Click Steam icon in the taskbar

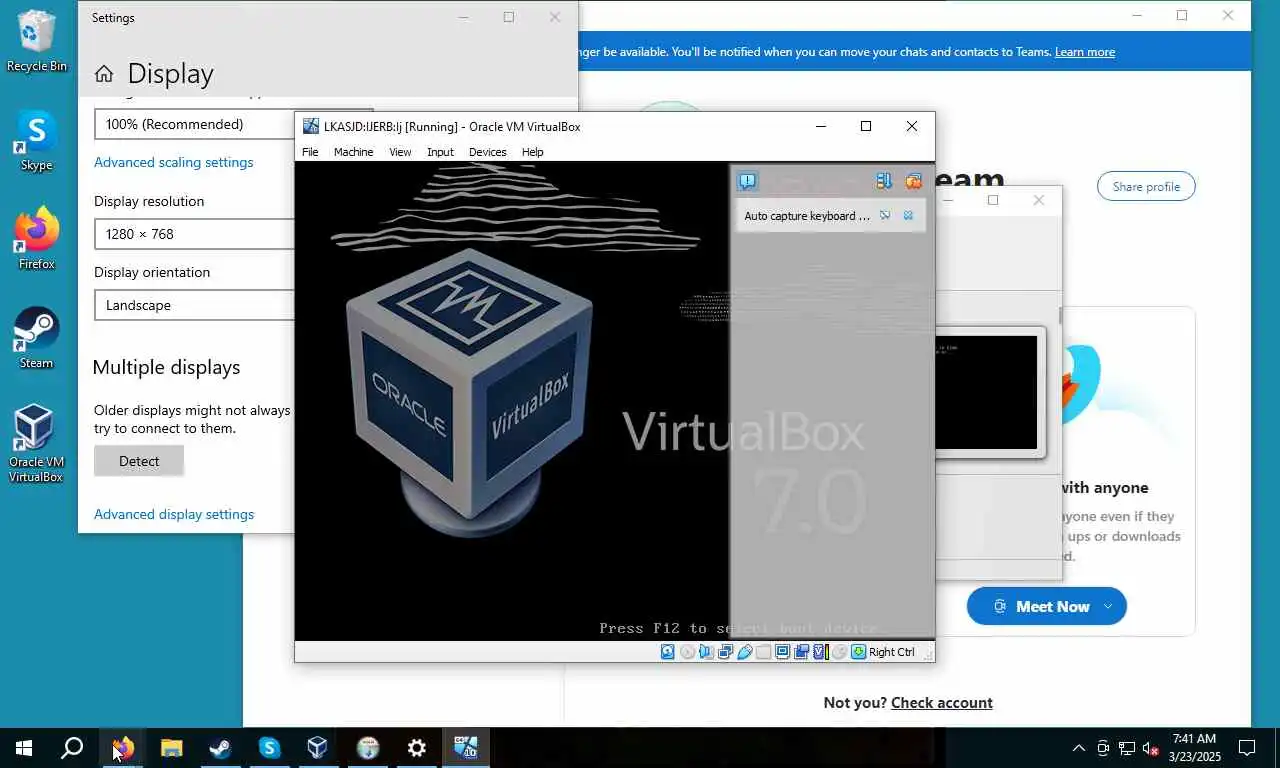click(220, 747)
